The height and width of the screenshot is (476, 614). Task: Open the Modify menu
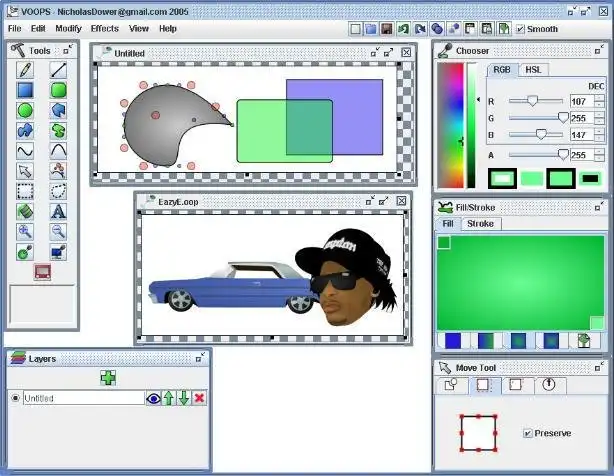click(68, 29)
